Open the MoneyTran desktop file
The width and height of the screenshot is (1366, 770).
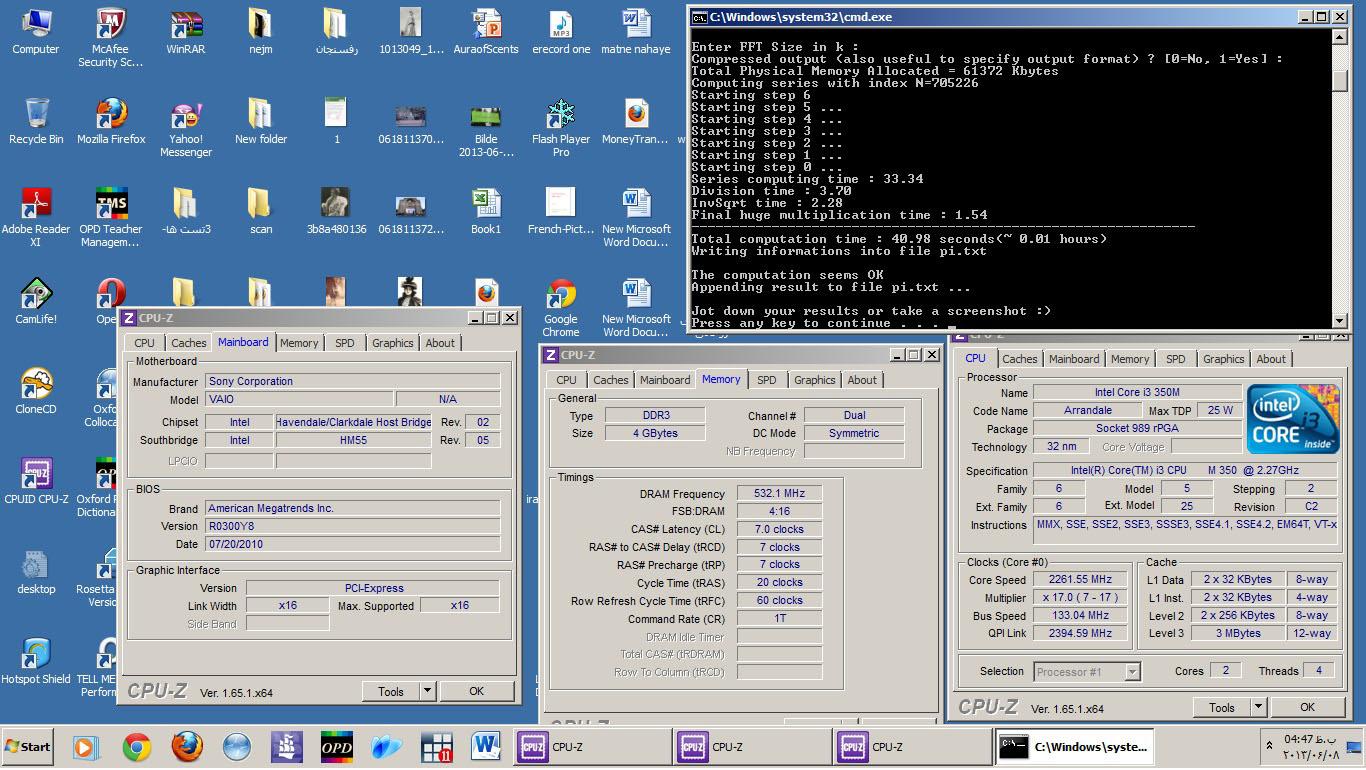[636, 122]
